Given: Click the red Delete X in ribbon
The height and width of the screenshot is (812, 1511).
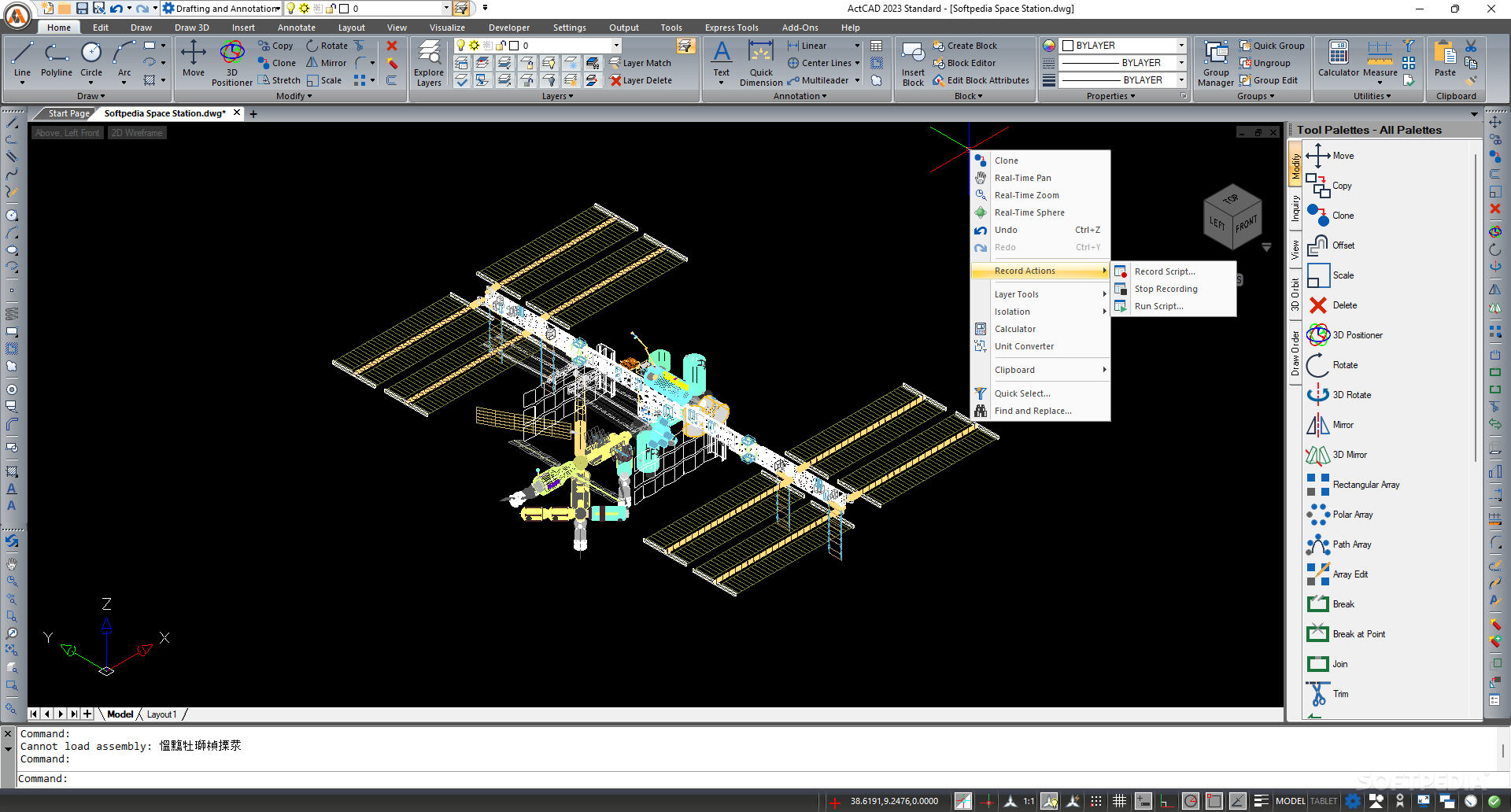Looking at the screenshot, I should (392, 46).
